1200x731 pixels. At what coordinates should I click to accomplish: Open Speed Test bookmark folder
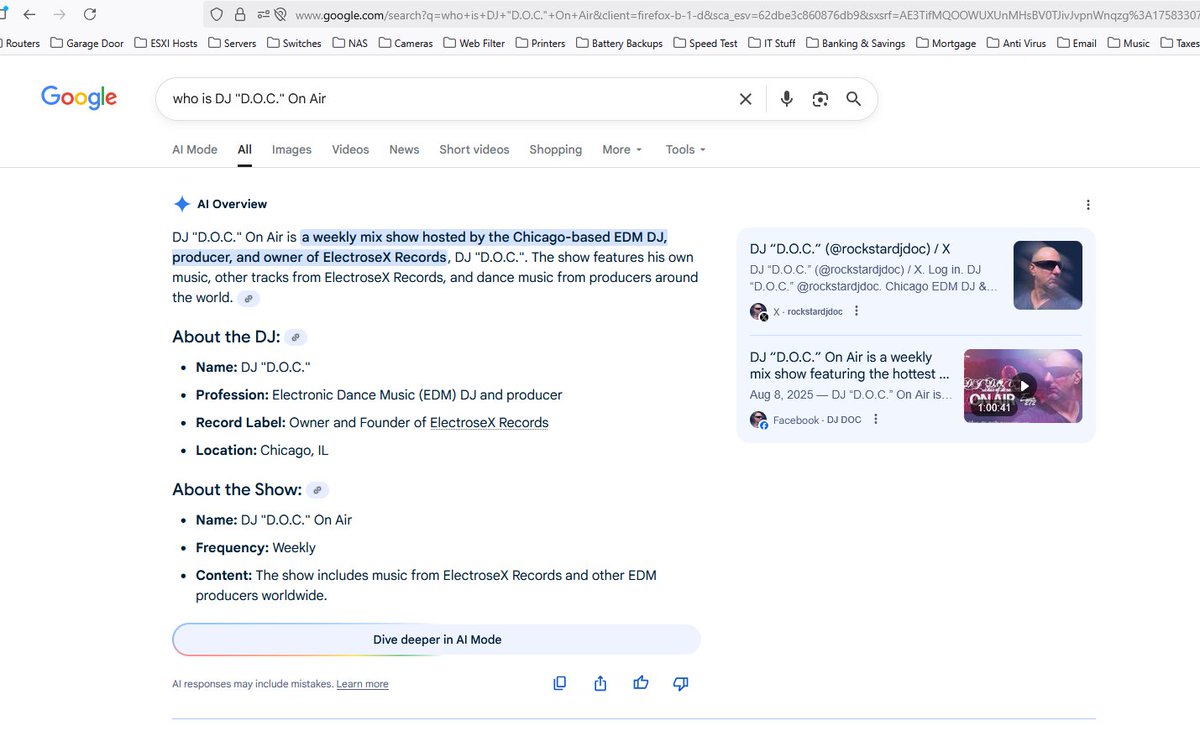706,43
